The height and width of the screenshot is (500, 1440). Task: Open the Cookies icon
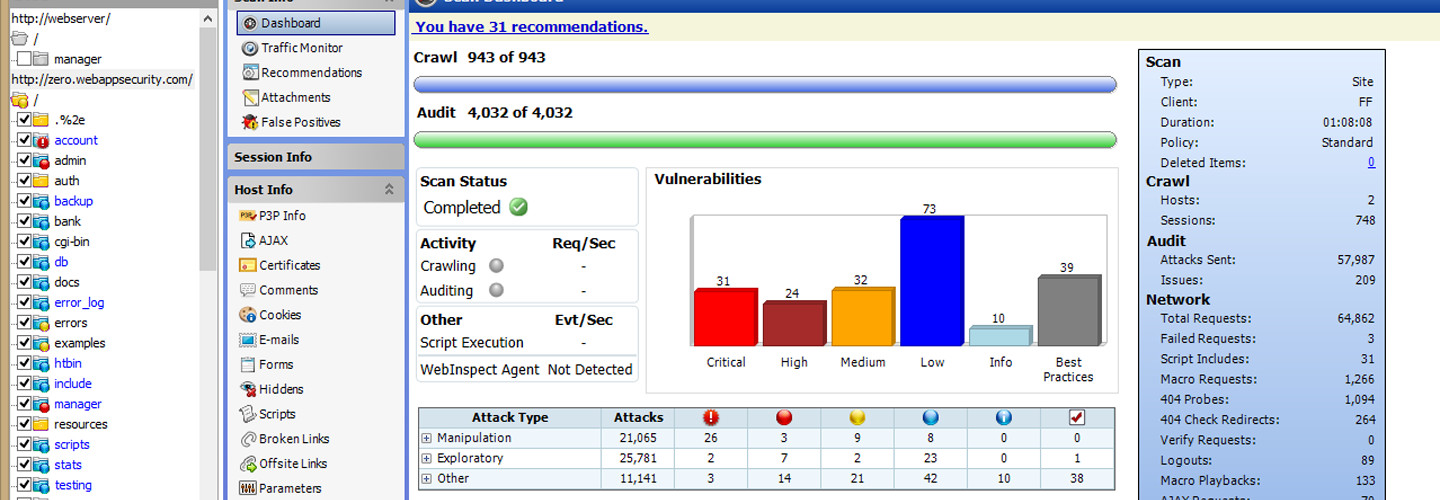248,315
